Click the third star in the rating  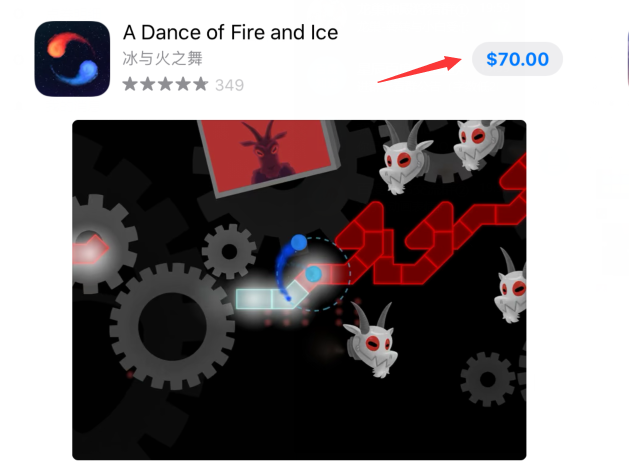(165, 84)
